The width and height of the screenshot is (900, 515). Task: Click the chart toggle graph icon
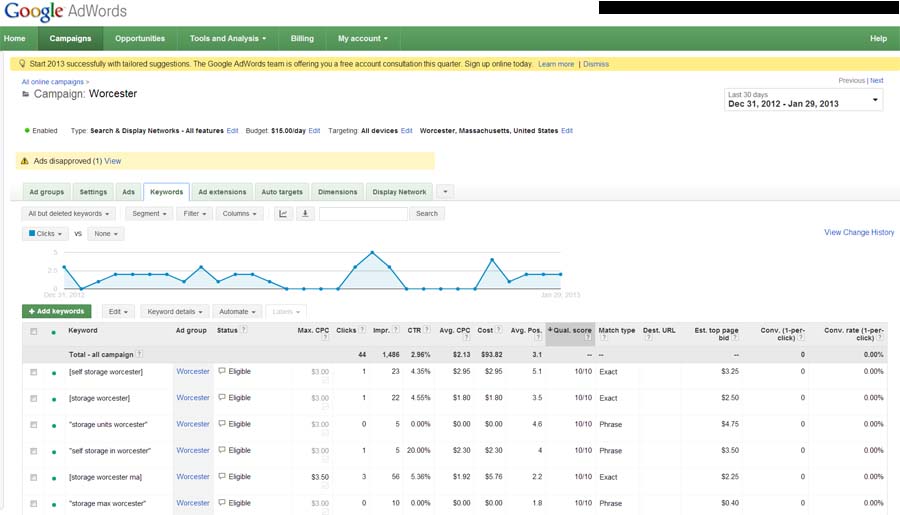coord(283,214)
